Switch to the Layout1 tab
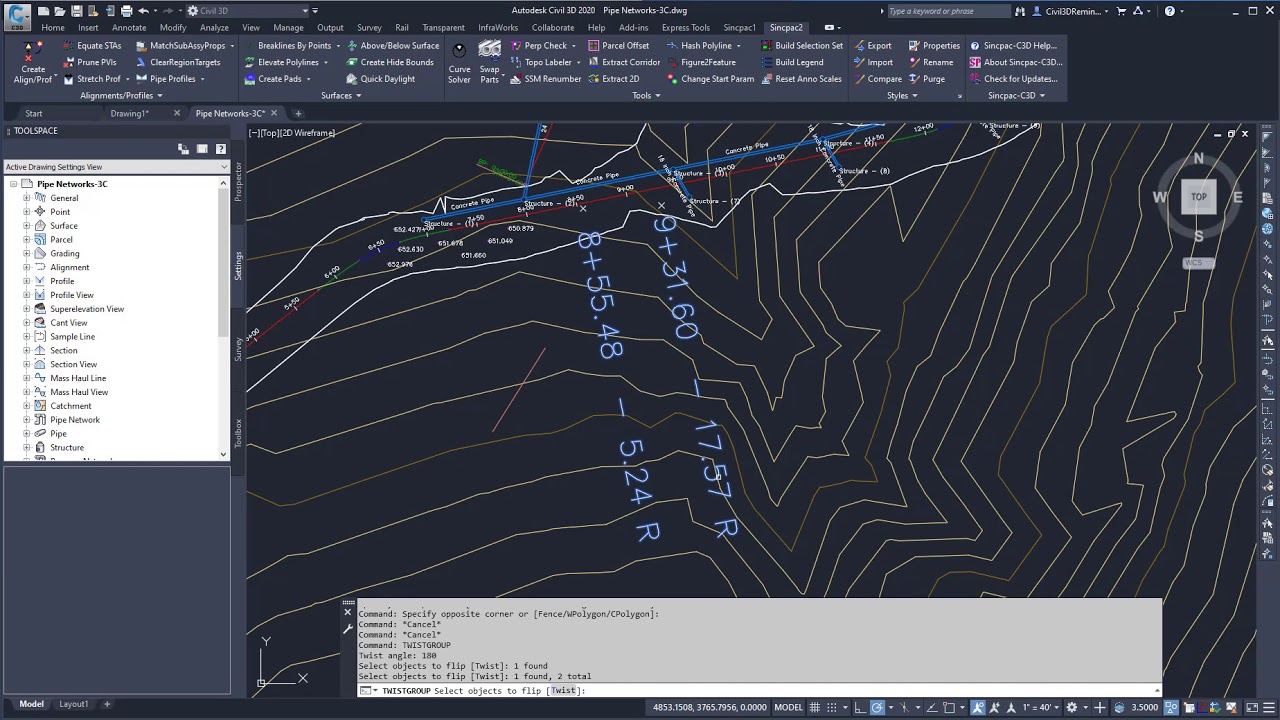Viewport: 1280px width, 720px height. click(73, 704)
